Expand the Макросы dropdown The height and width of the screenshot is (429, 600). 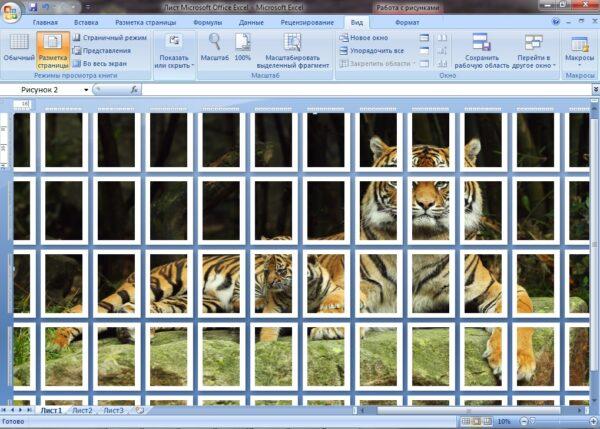[x=579, y=50]
